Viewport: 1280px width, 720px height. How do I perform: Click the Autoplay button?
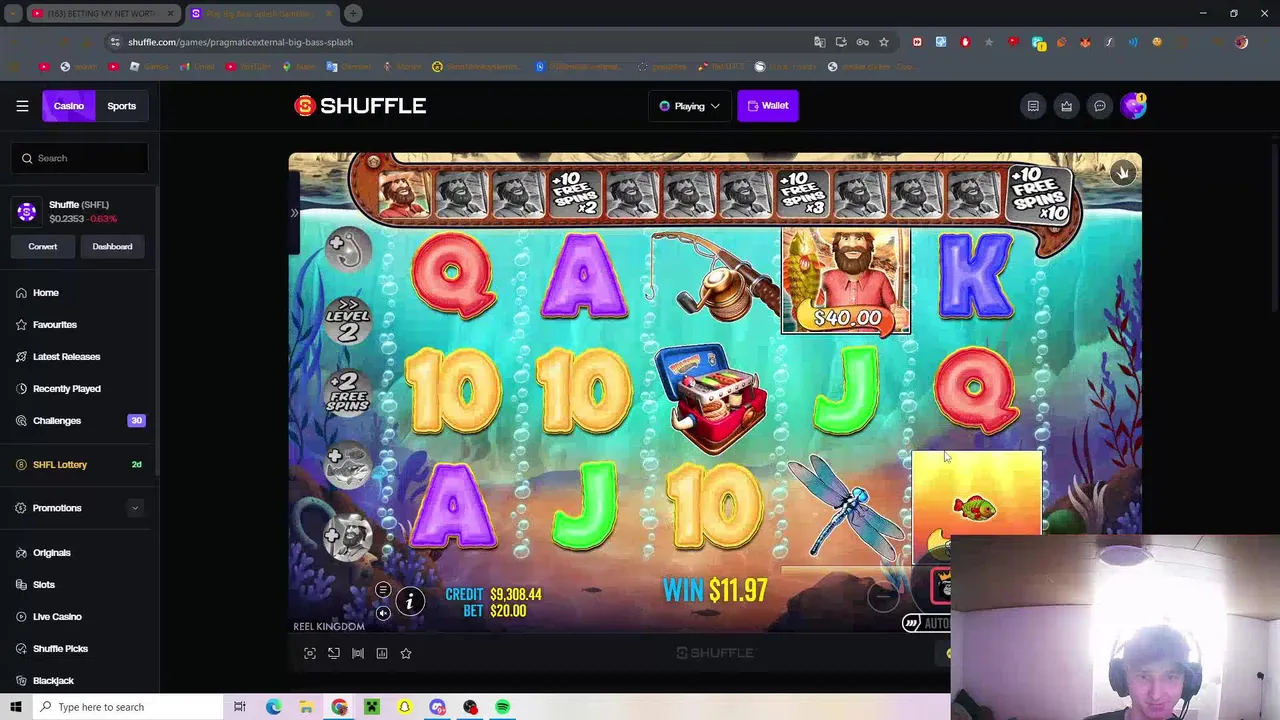(926, 623)
